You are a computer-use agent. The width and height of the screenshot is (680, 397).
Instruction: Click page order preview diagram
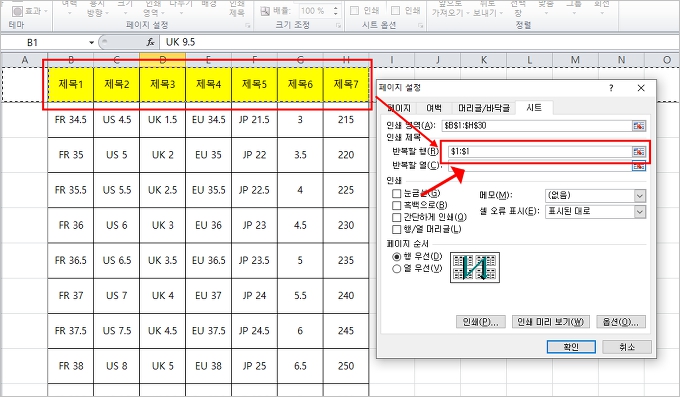click(x=475, y=267)
